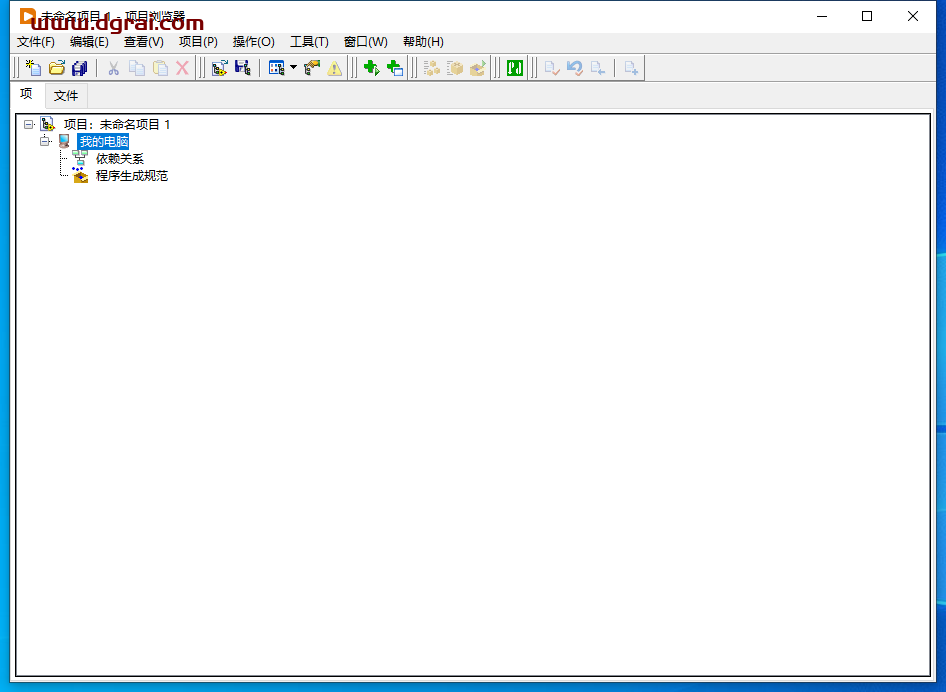Click the Deploy box with arrow icon
946x692 pixels.
click(x=478, y=68)
